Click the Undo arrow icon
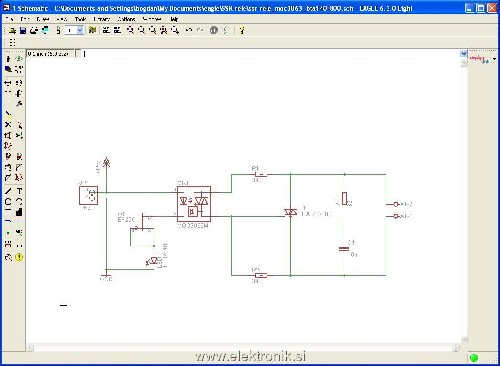 tap(189, 30)
